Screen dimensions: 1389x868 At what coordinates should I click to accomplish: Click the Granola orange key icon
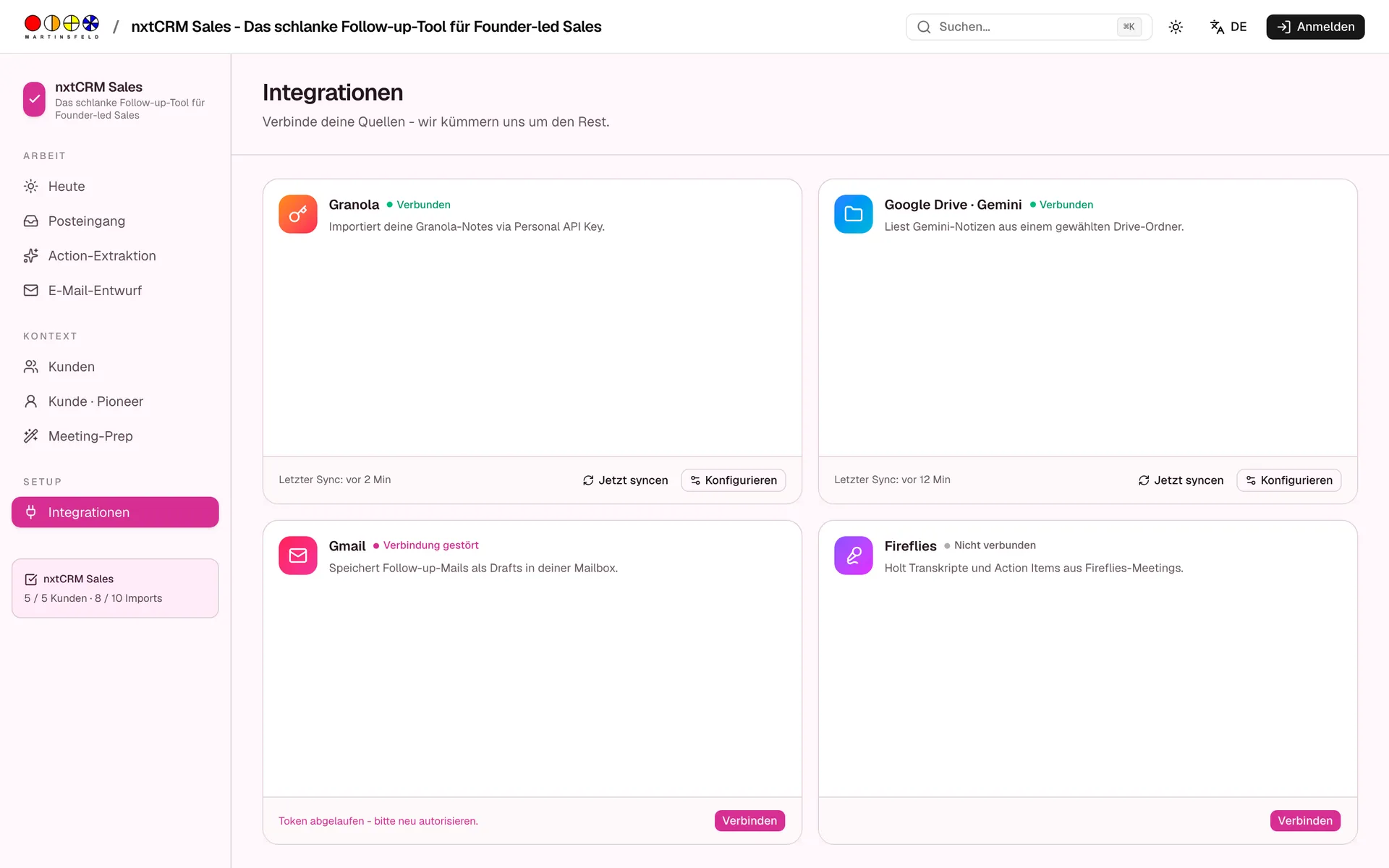pyautogui.click(x=298, y=214)
